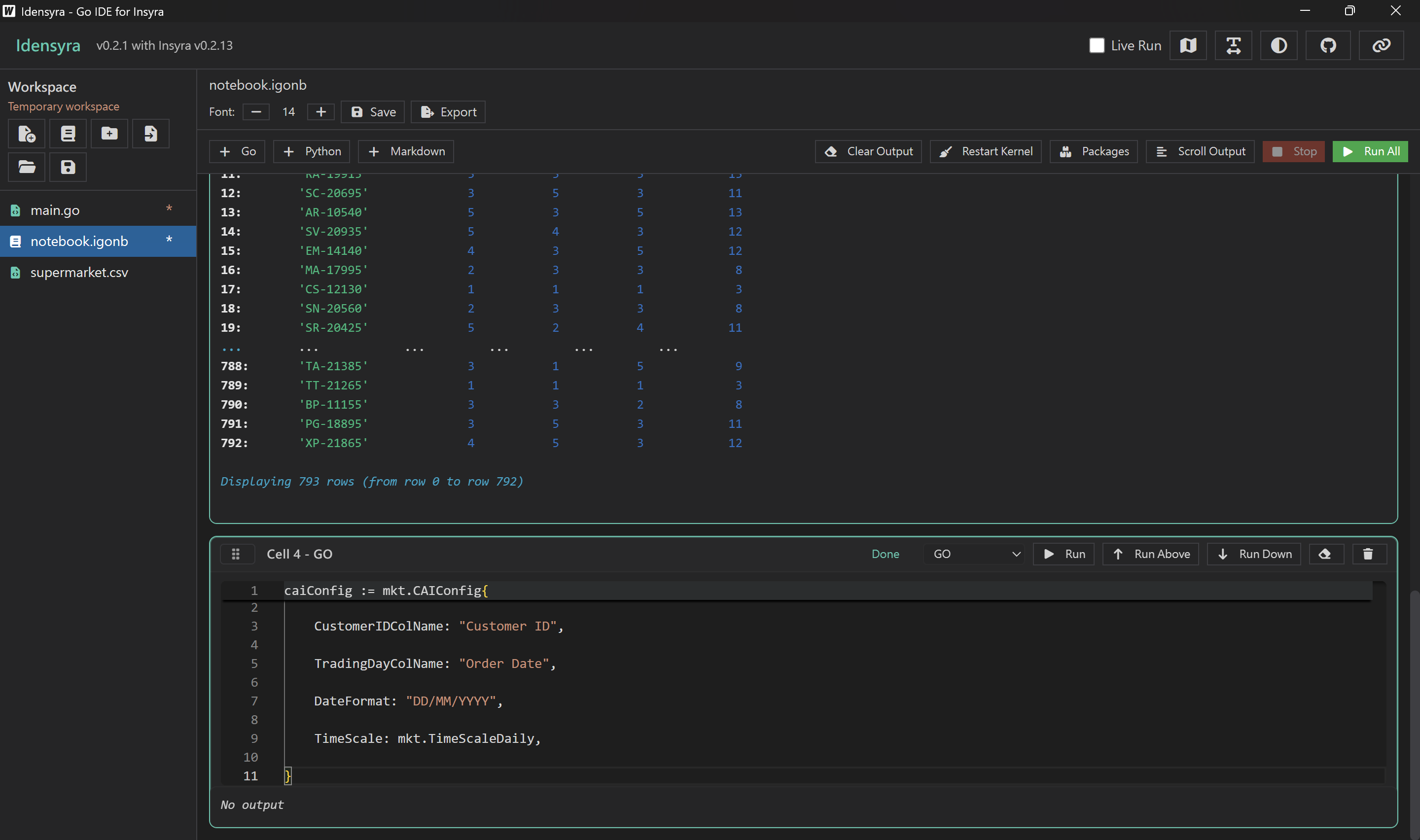This screenshot has width=1420, height=840.
Task: Click the import file icon in Workspace
Action: (x=150, y=134)
